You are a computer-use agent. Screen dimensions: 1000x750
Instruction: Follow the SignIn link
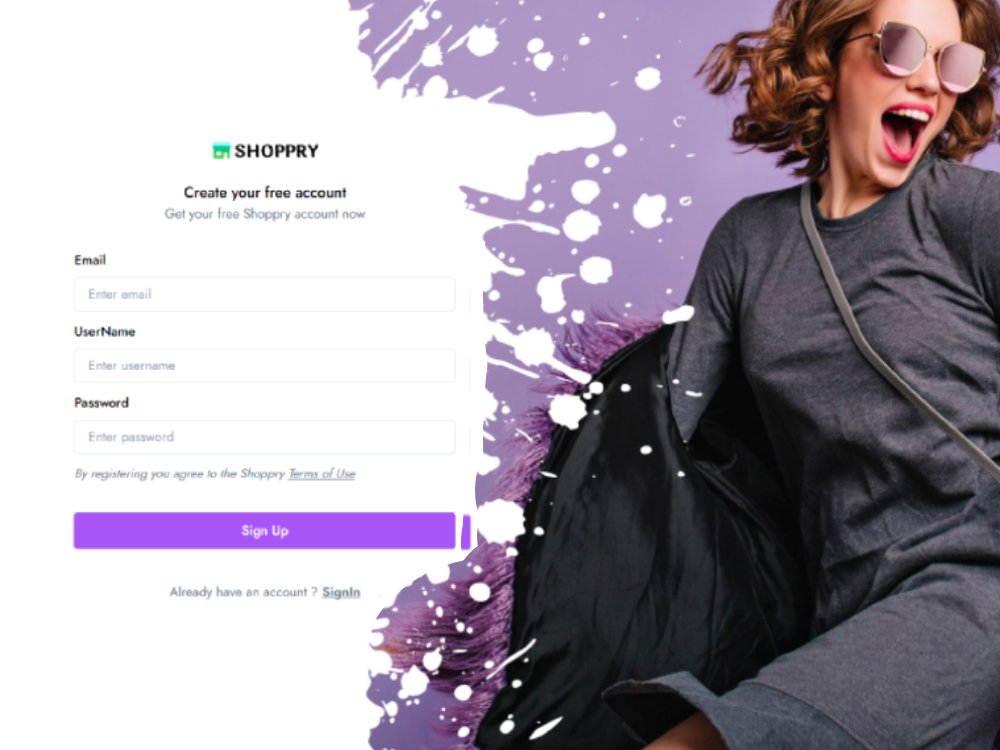pyautogui.click(x=341, y=592)
